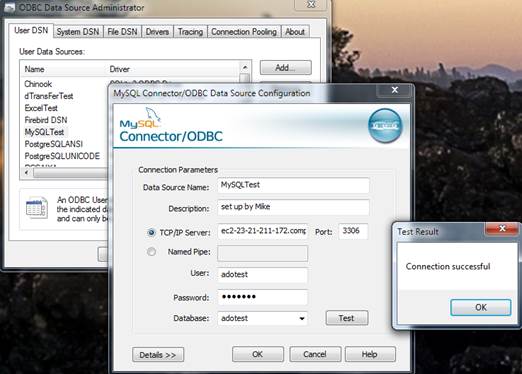522x374 pixels.
Task: Click the Port field showing 3306
Action: pos(353,231)
